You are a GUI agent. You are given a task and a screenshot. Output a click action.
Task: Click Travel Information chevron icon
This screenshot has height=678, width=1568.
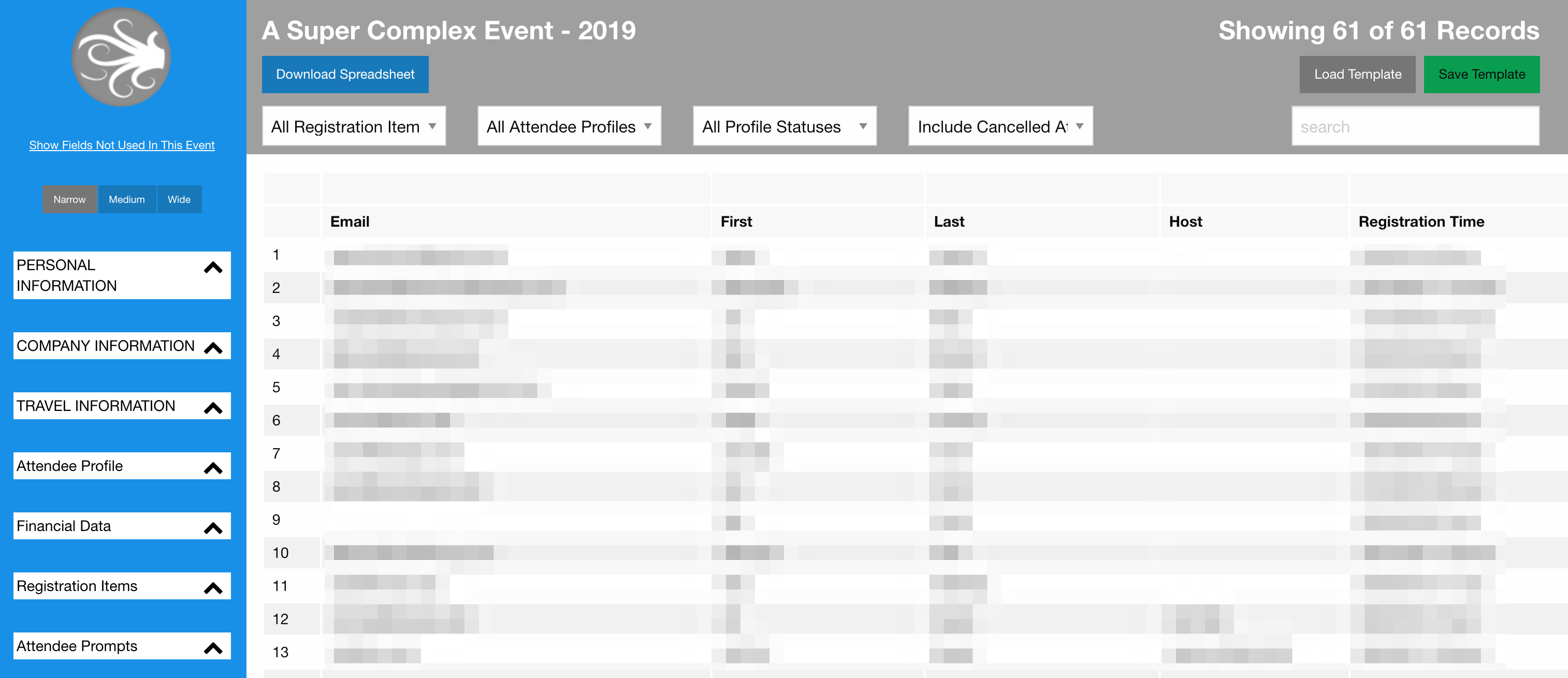click(213, 408)
